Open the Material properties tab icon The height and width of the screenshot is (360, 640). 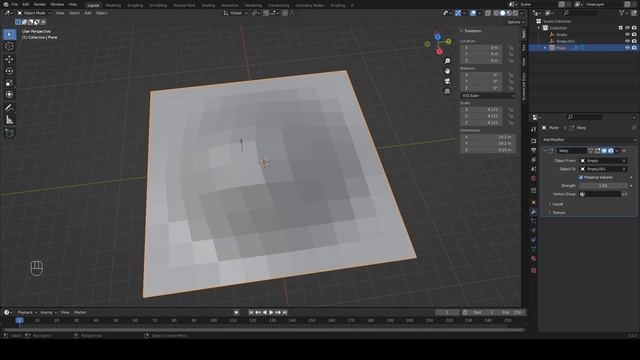pos(533,258)
